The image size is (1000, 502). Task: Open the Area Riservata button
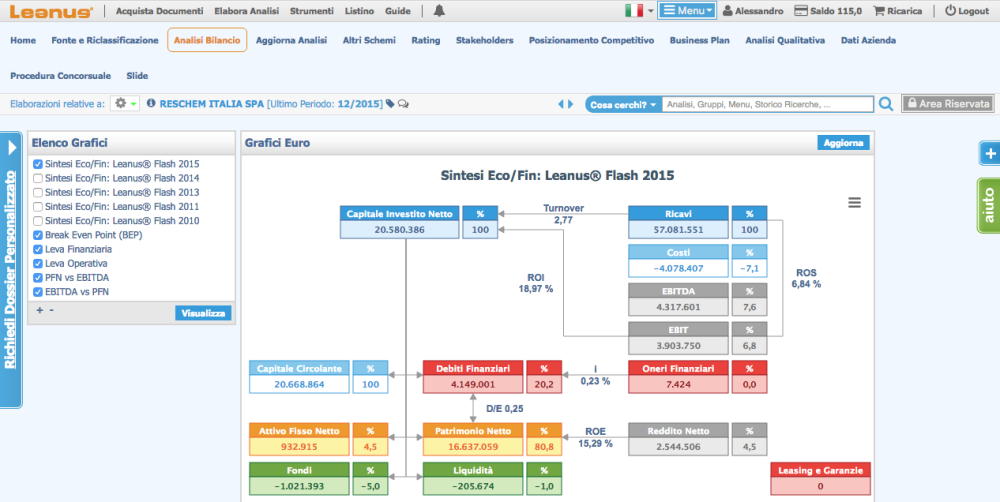(948, 103)
